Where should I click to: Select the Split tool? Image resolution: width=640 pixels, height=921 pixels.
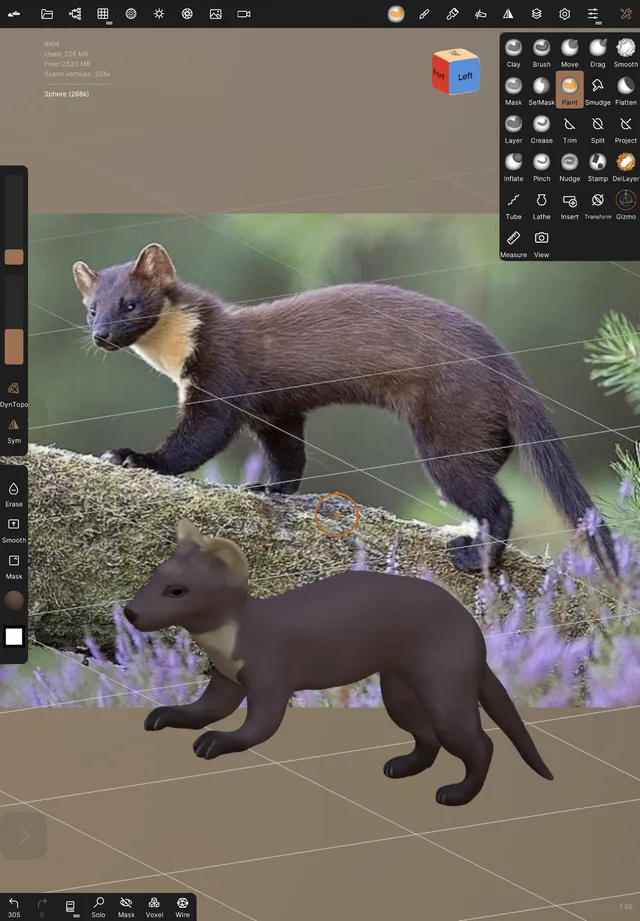598,129
